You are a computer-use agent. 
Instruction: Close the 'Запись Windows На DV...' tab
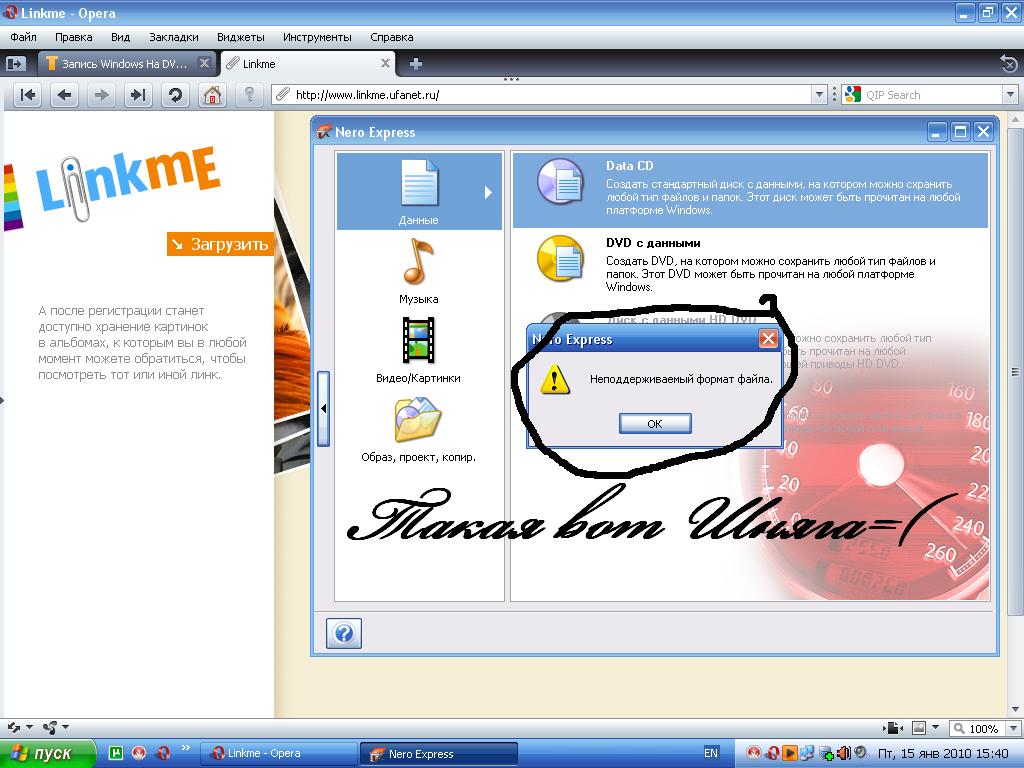point(204,63)
